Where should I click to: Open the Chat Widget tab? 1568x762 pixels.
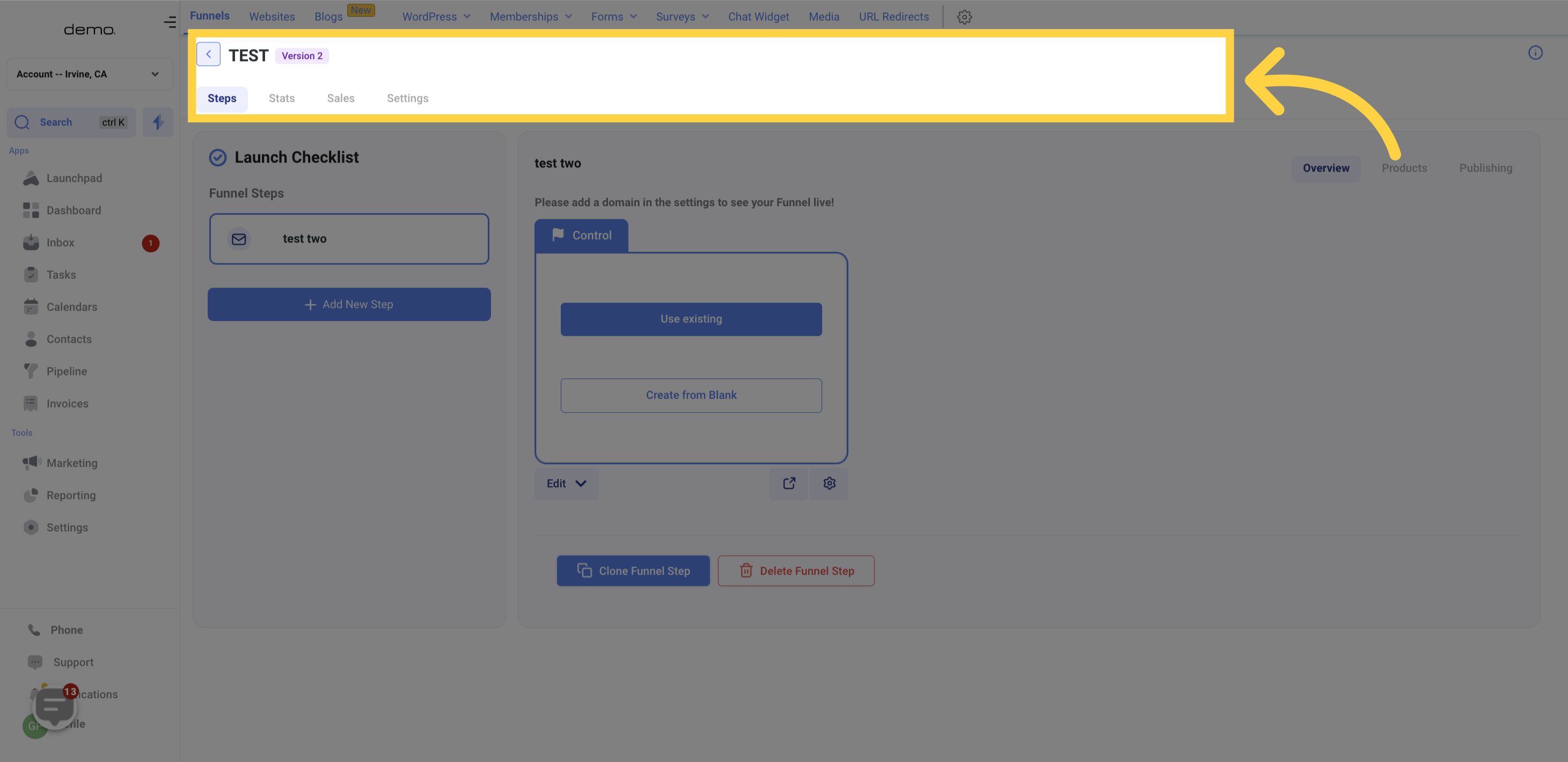[758, 17]
